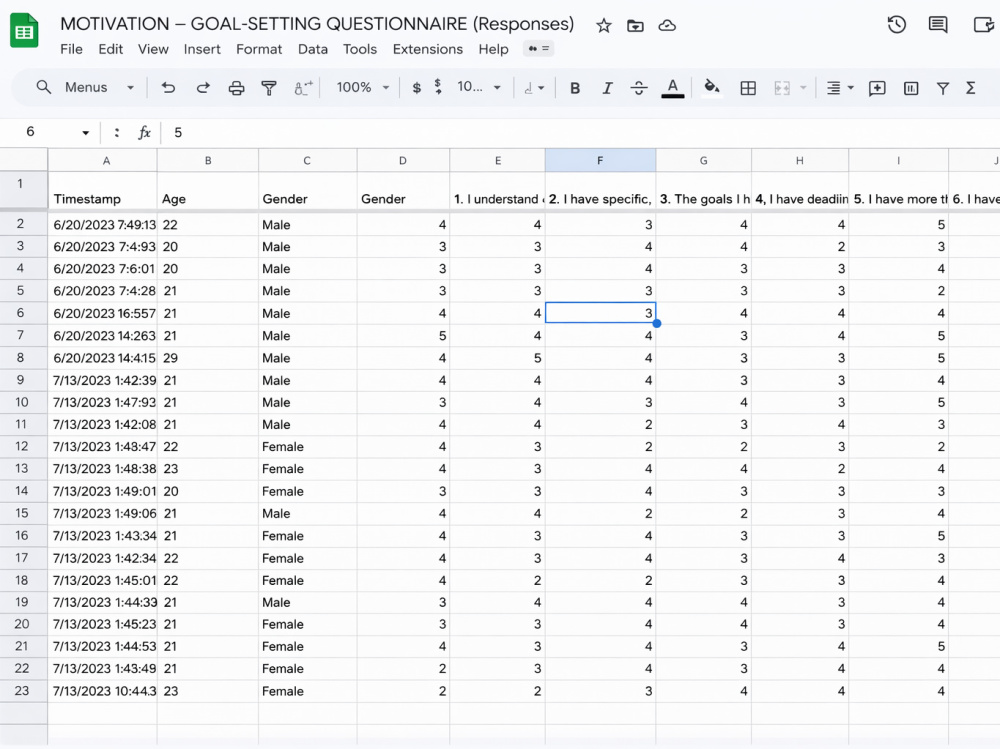Select column A header

[x=103, y=161]
